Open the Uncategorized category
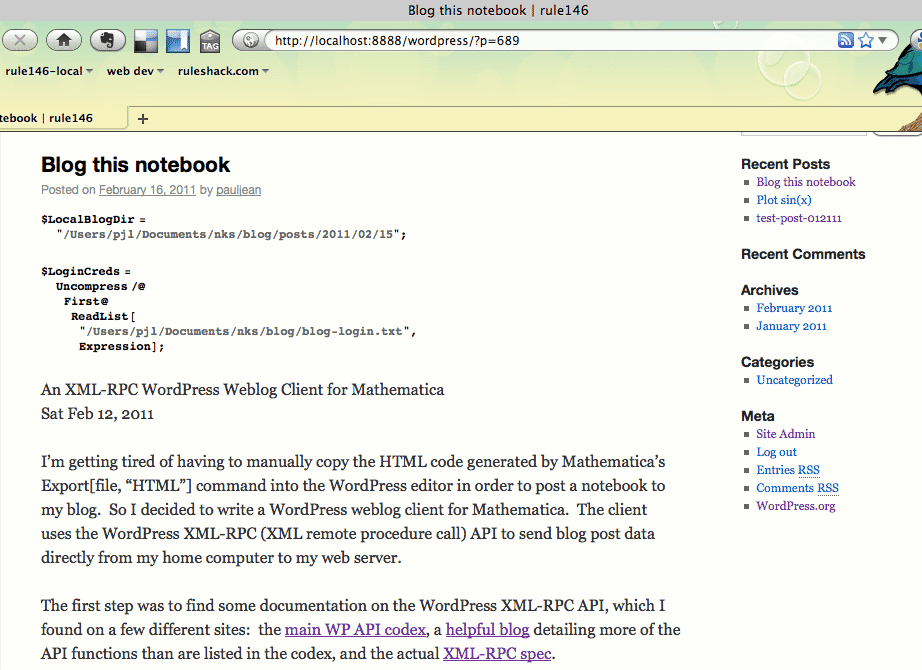This screenshot has height=670, width=922. click(x=794, y=380)
